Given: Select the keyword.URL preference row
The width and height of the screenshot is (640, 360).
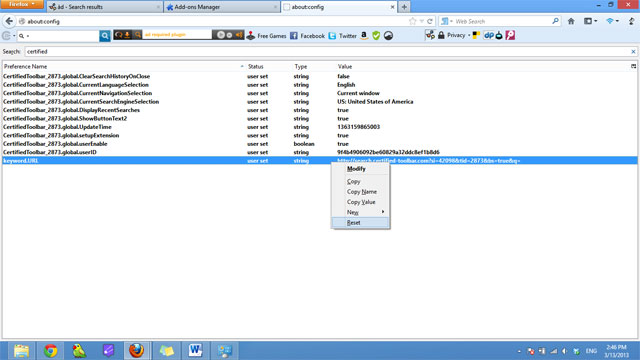Looking at the screenshot, I should coord(320,160).
